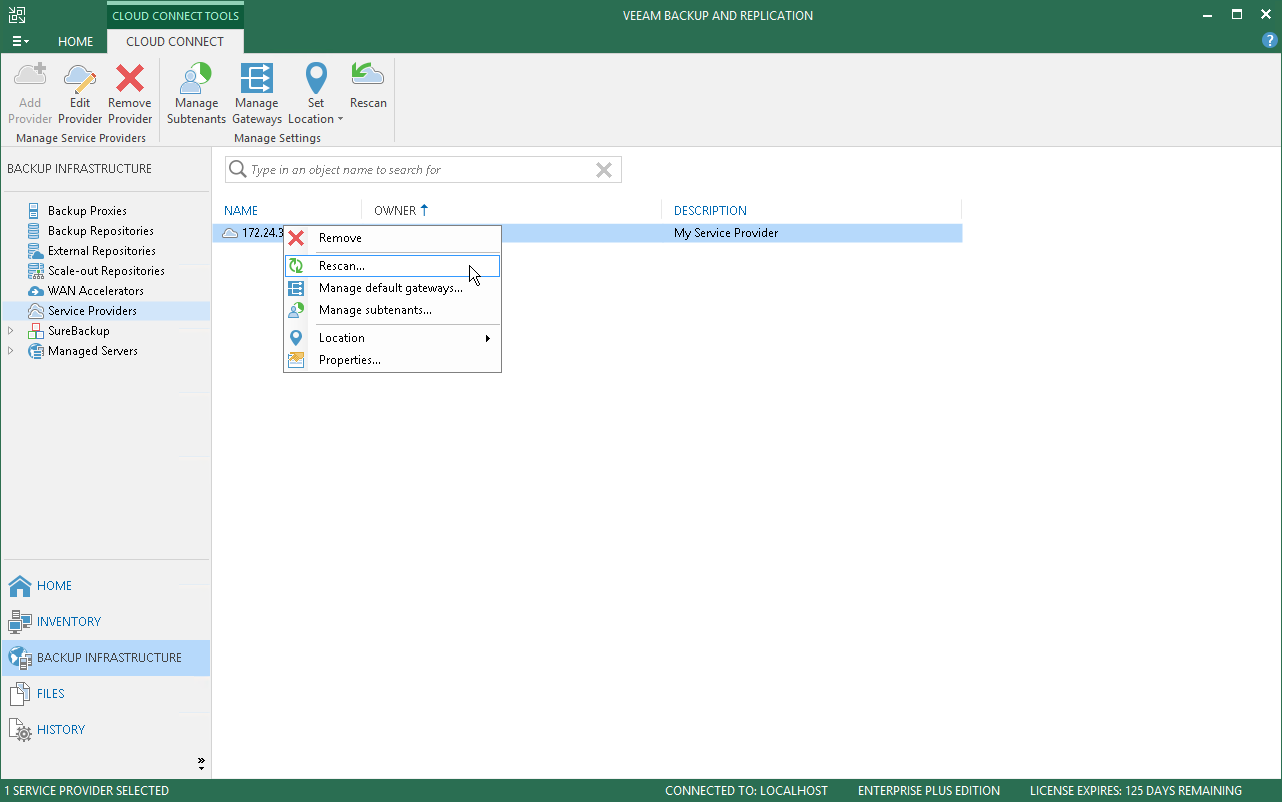Screen dimensions: 1282x802
Task: Click the External Repositories tree icon
Action: pyautogui.click(x=36, y=251)
